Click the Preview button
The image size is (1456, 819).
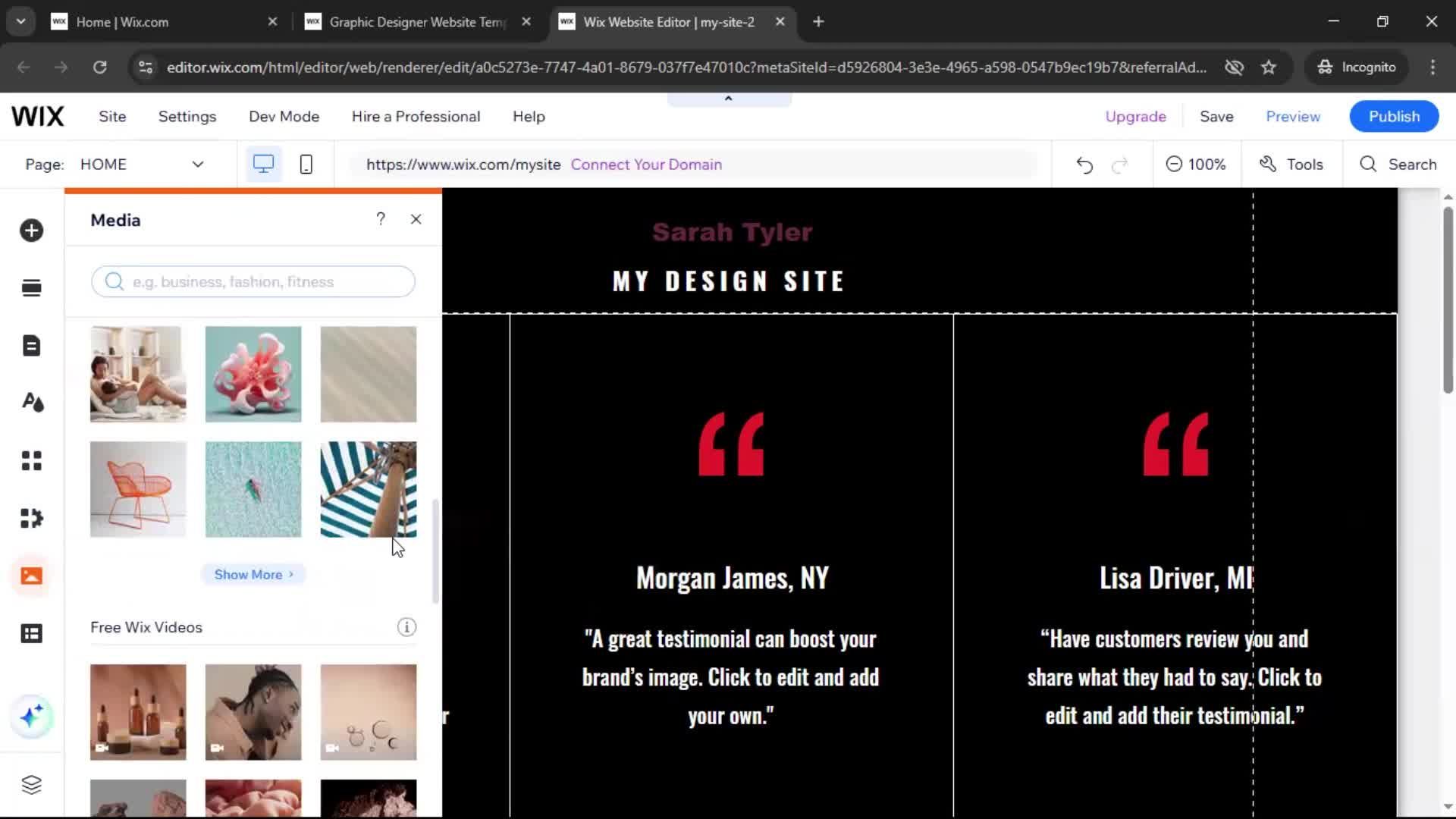click(x=1293, y=117)
